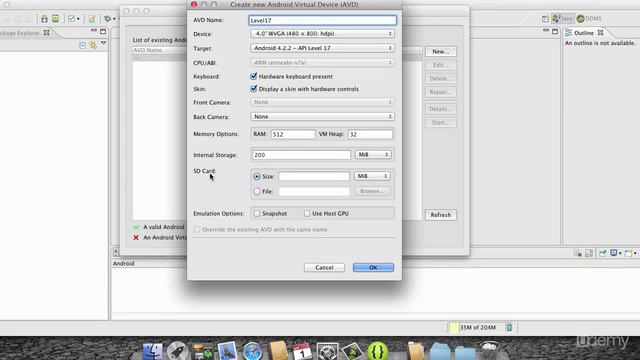Click the SD Card File path field
640x360 pixels.
coord(314,191)
